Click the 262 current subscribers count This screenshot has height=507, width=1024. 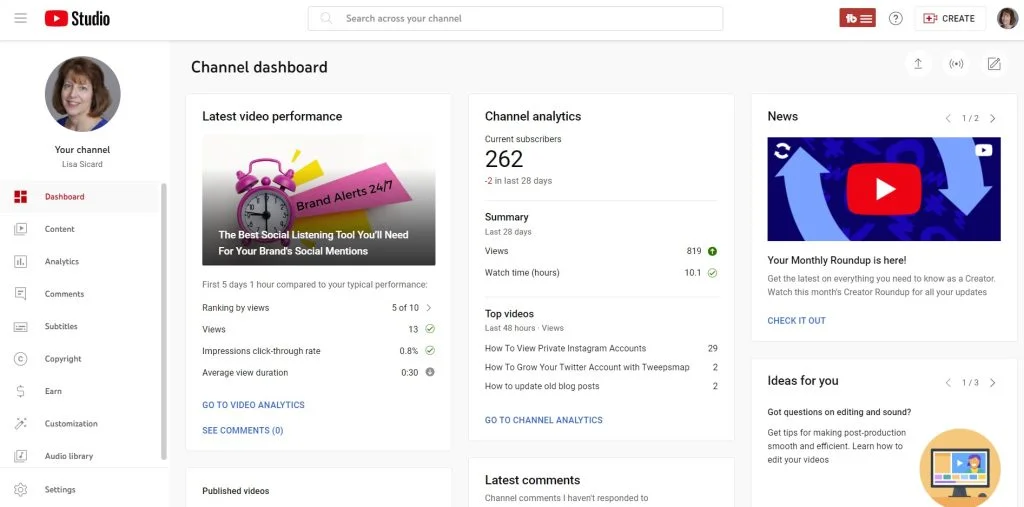504,159
